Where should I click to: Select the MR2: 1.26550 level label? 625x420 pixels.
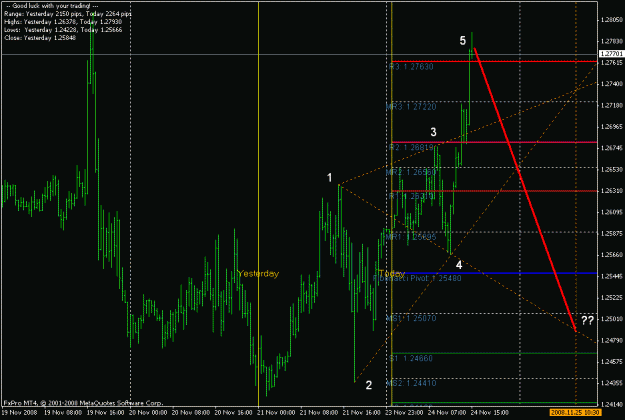point(411,173)
